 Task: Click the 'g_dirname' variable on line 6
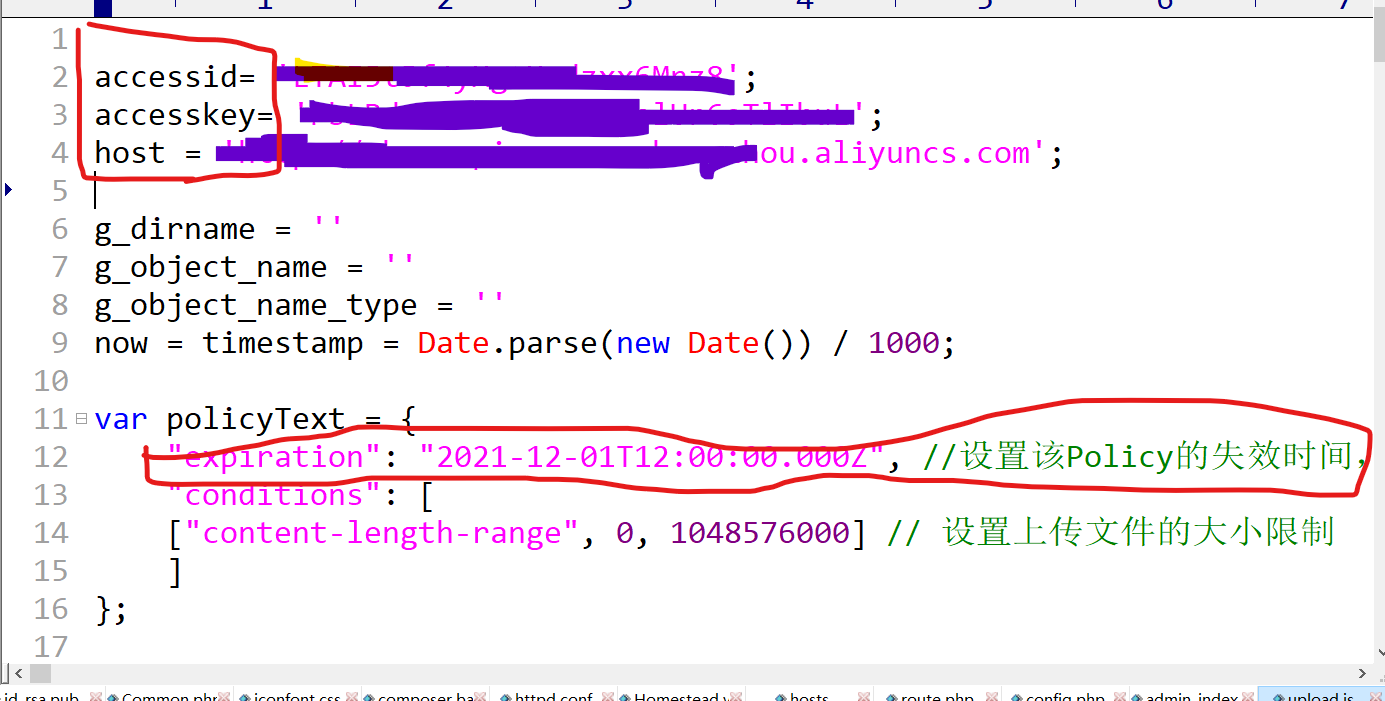pyautogui.click(x=175, y=229)
